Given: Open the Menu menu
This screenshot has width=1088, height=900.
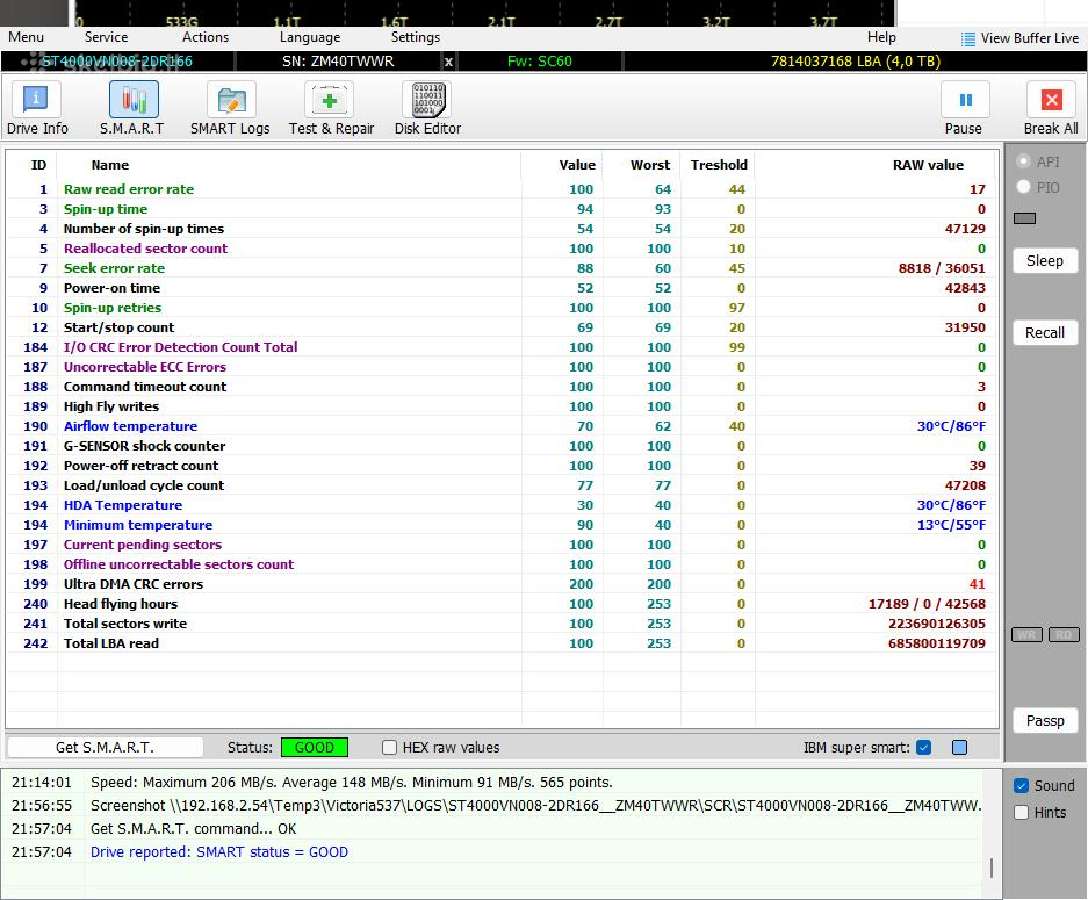Looking at the screenshot, I should (x=26, y=37).
